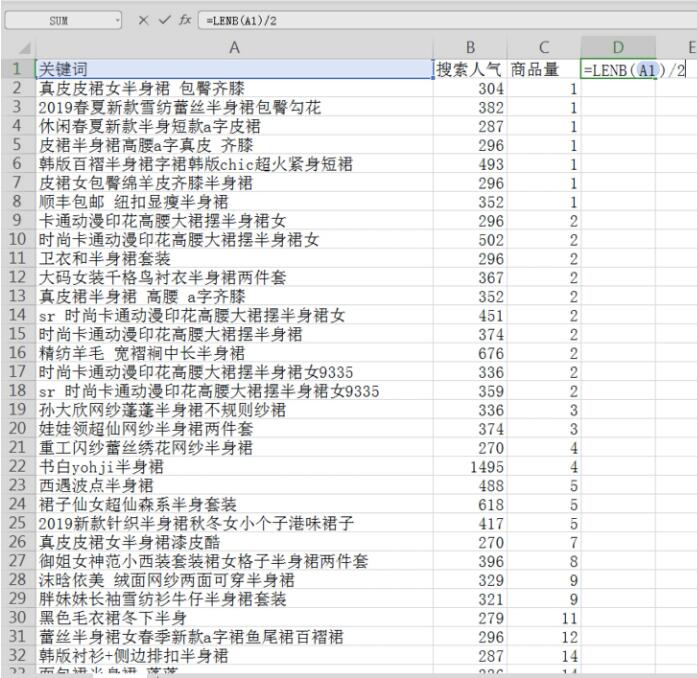Click cell 韩版衬衫+侧边排扣半身裙
This screenshot has width=697, height=678.
click(x=234, y=655)
